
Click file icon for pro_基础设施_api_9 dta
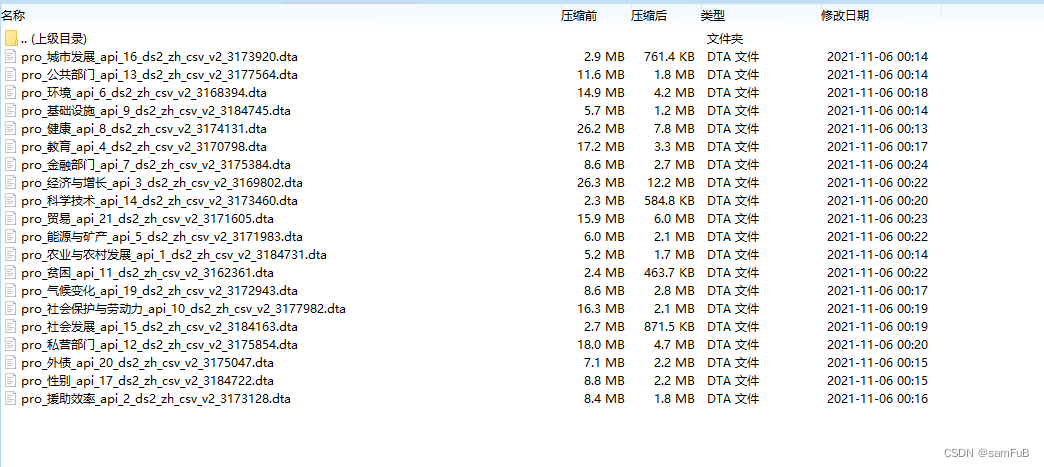click(x=10, y=111)
